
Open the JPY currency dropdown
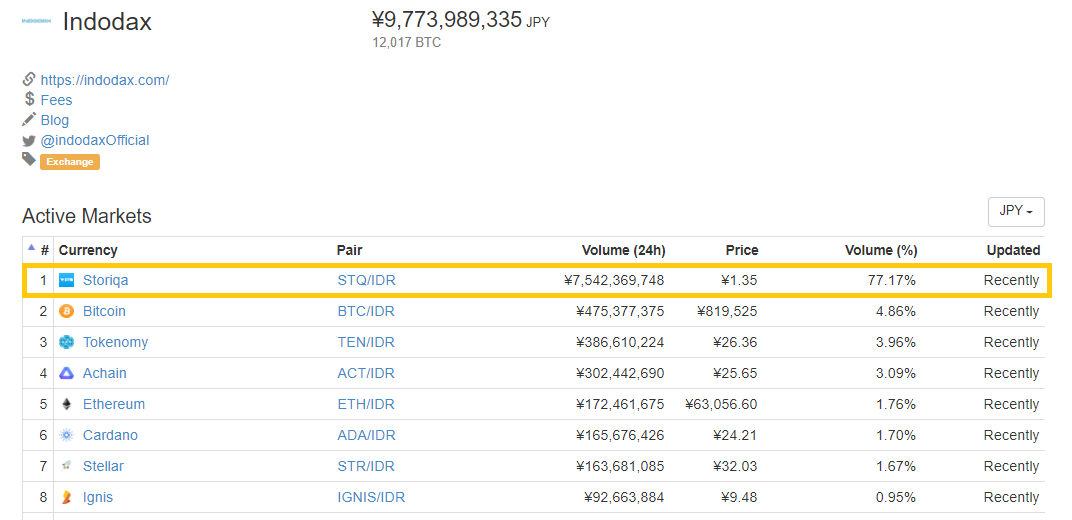(x=1016, y=211)
